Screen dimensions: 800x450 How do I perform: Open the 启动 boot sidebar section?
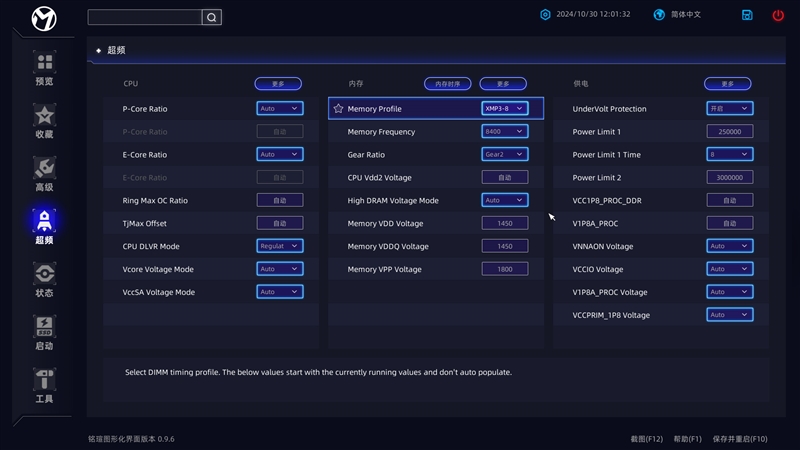pyautogui.click(x=44, y=333)
